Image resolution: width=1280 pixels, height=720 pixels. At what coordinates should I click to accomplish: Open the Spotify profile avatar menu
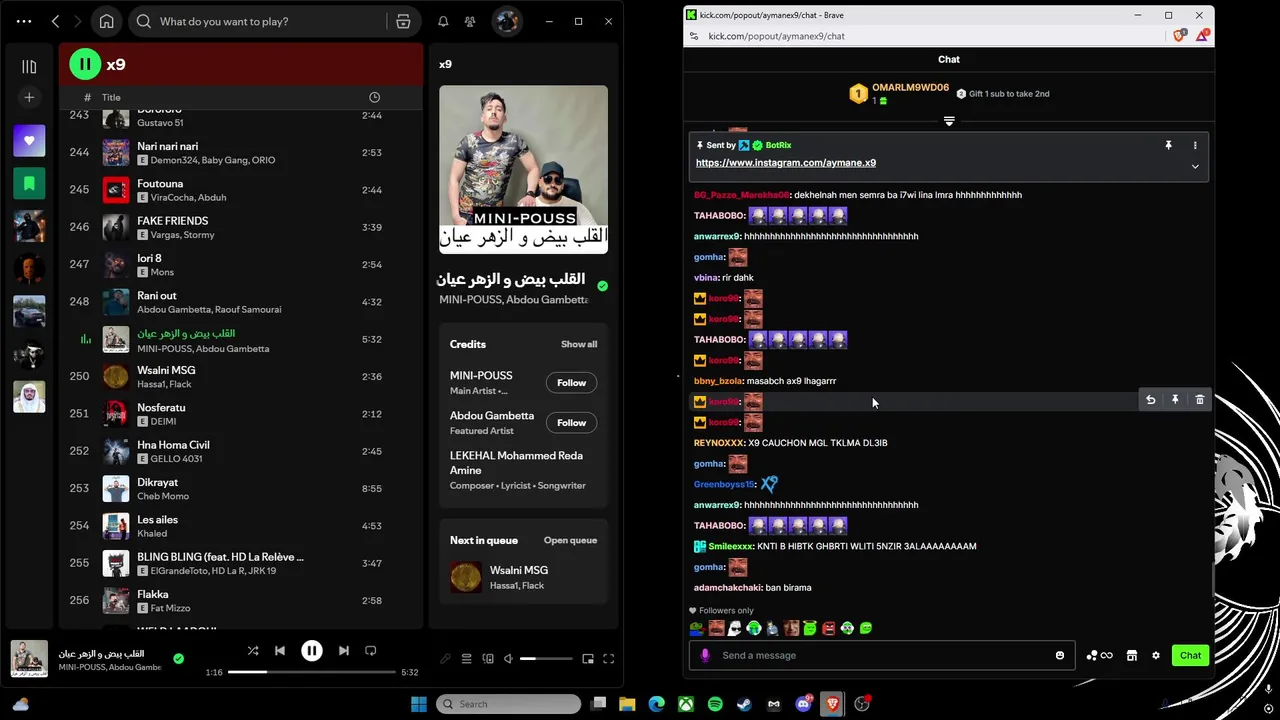click(507, 21)
